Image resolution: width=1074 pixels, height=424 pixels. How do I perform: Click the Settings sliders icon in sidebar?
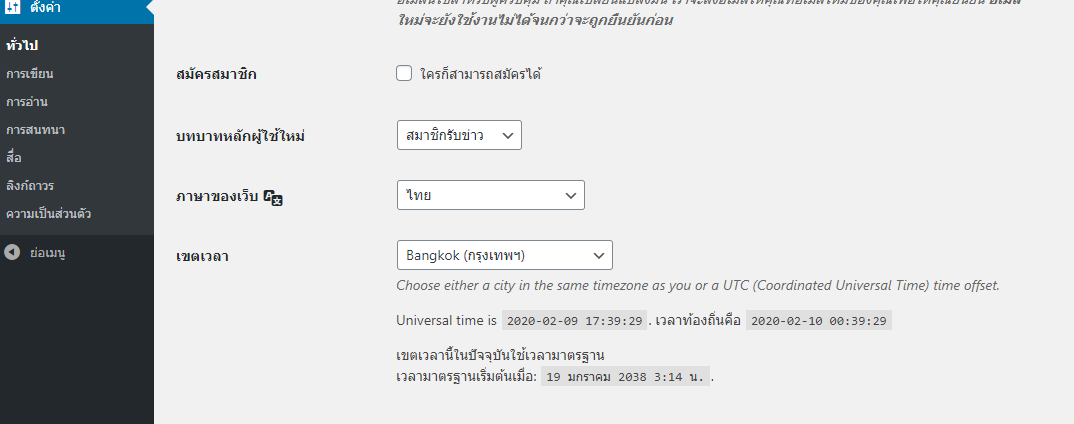(x=14, y=8)
